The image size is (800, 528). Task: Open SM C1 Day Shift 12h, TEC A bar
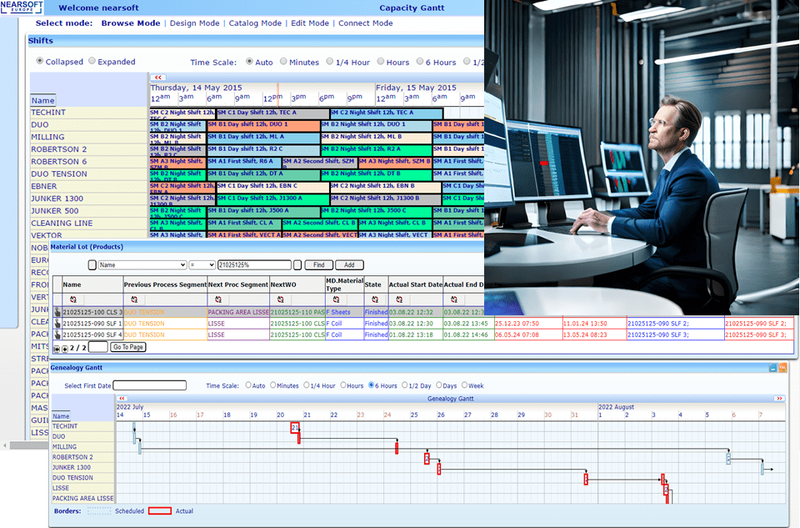click(273, 113)
